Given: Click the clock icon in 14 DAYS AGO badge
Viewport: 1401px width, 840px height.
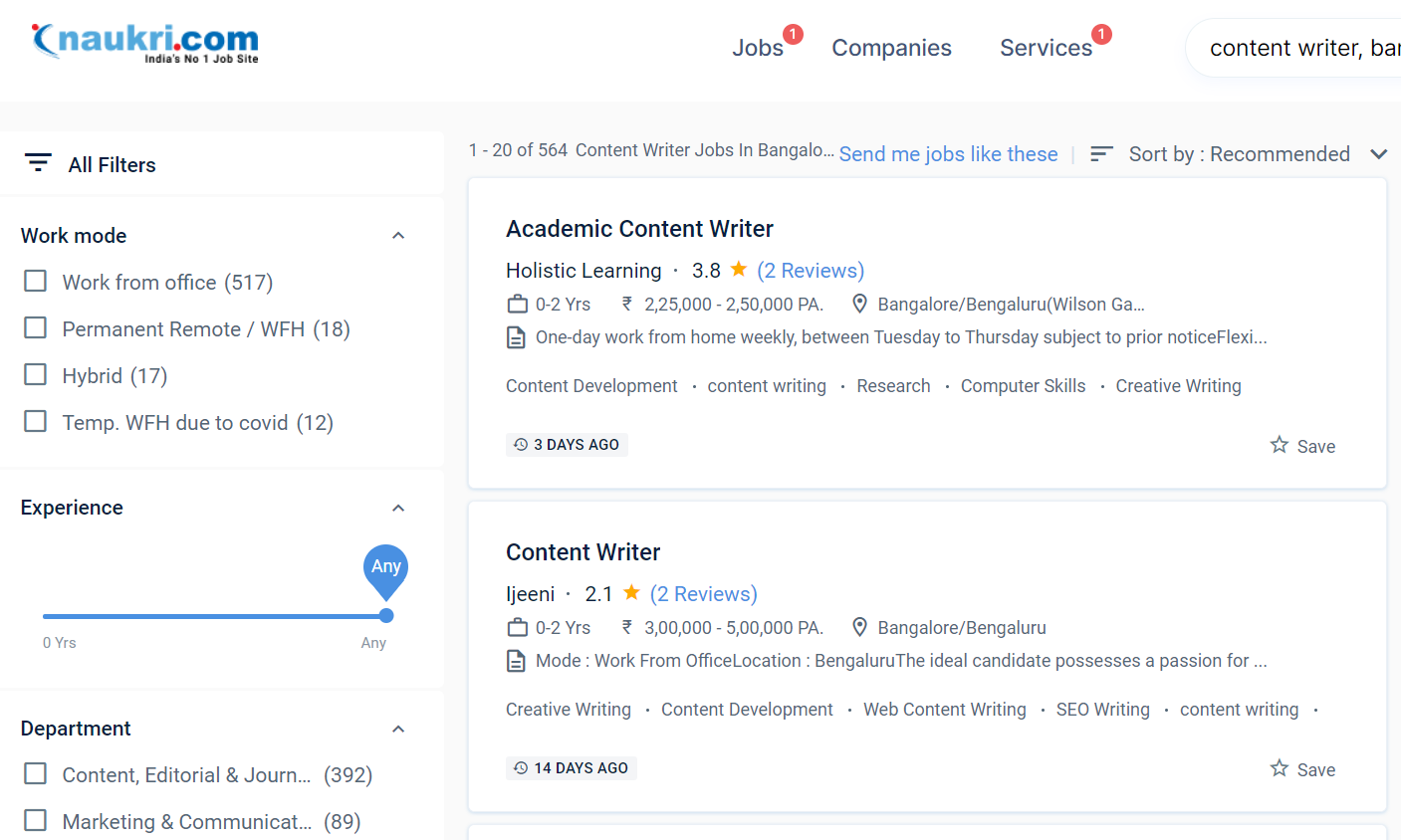Looking at the screenshot, I should pyautogui.click(x=521, y=768).
